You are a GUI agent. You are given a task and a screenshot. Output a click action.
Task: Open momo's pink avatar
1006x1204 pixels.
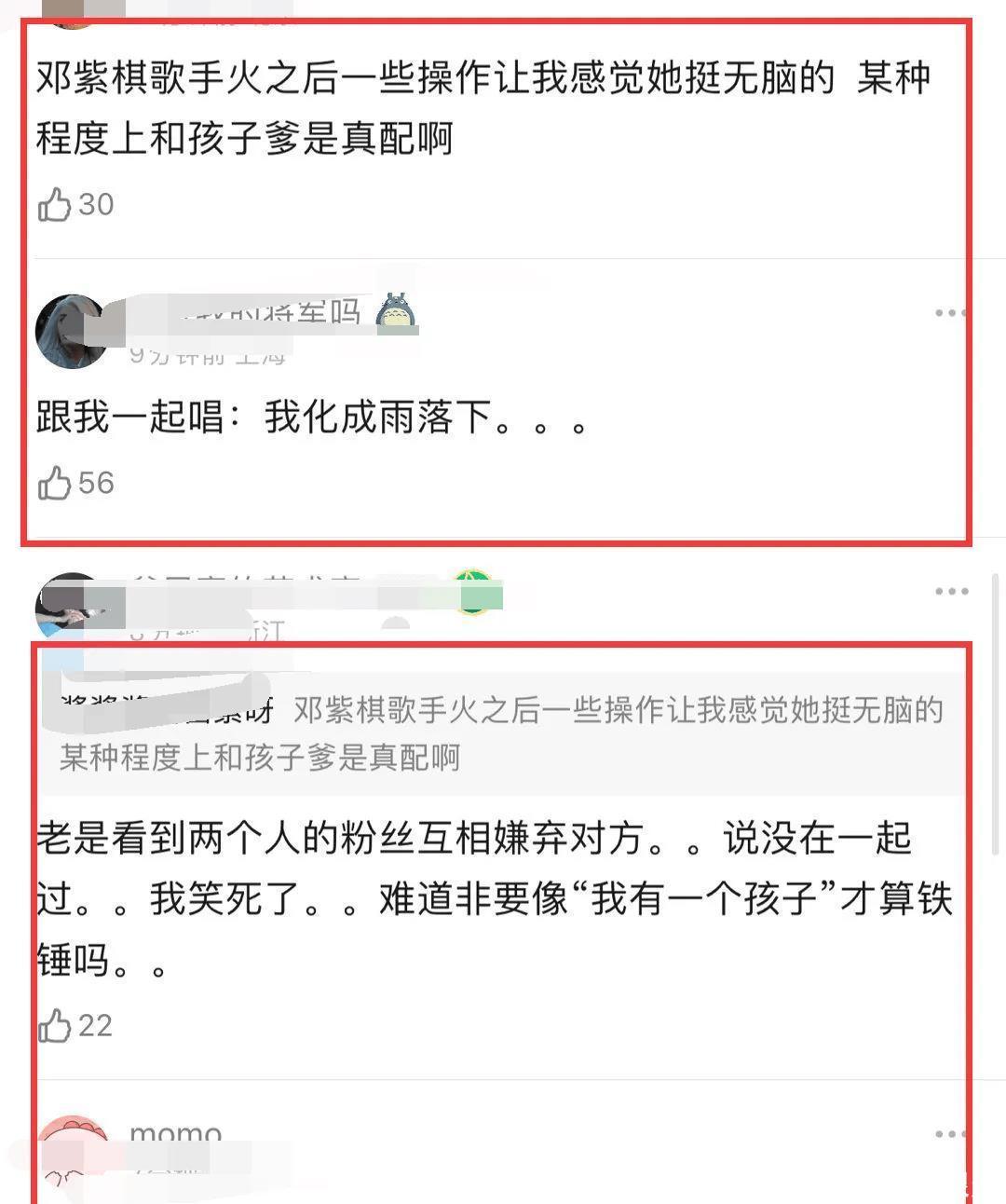point(72,1157)
